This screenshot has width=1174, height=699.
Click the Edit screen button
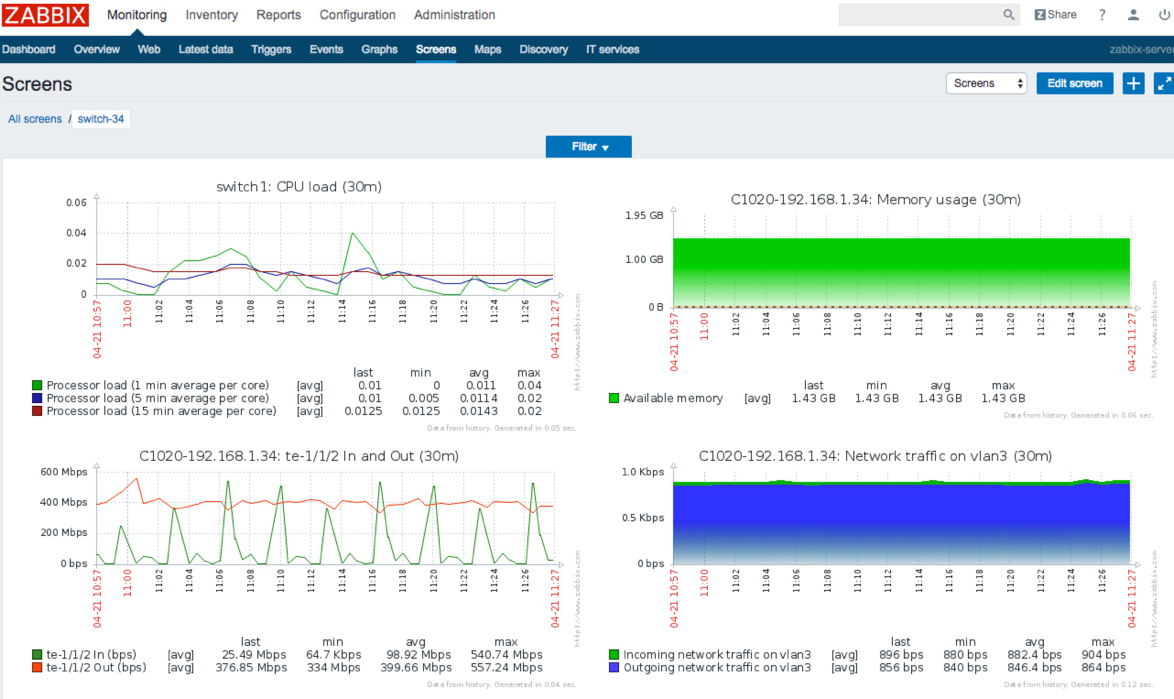click(x=1074, y=83)
